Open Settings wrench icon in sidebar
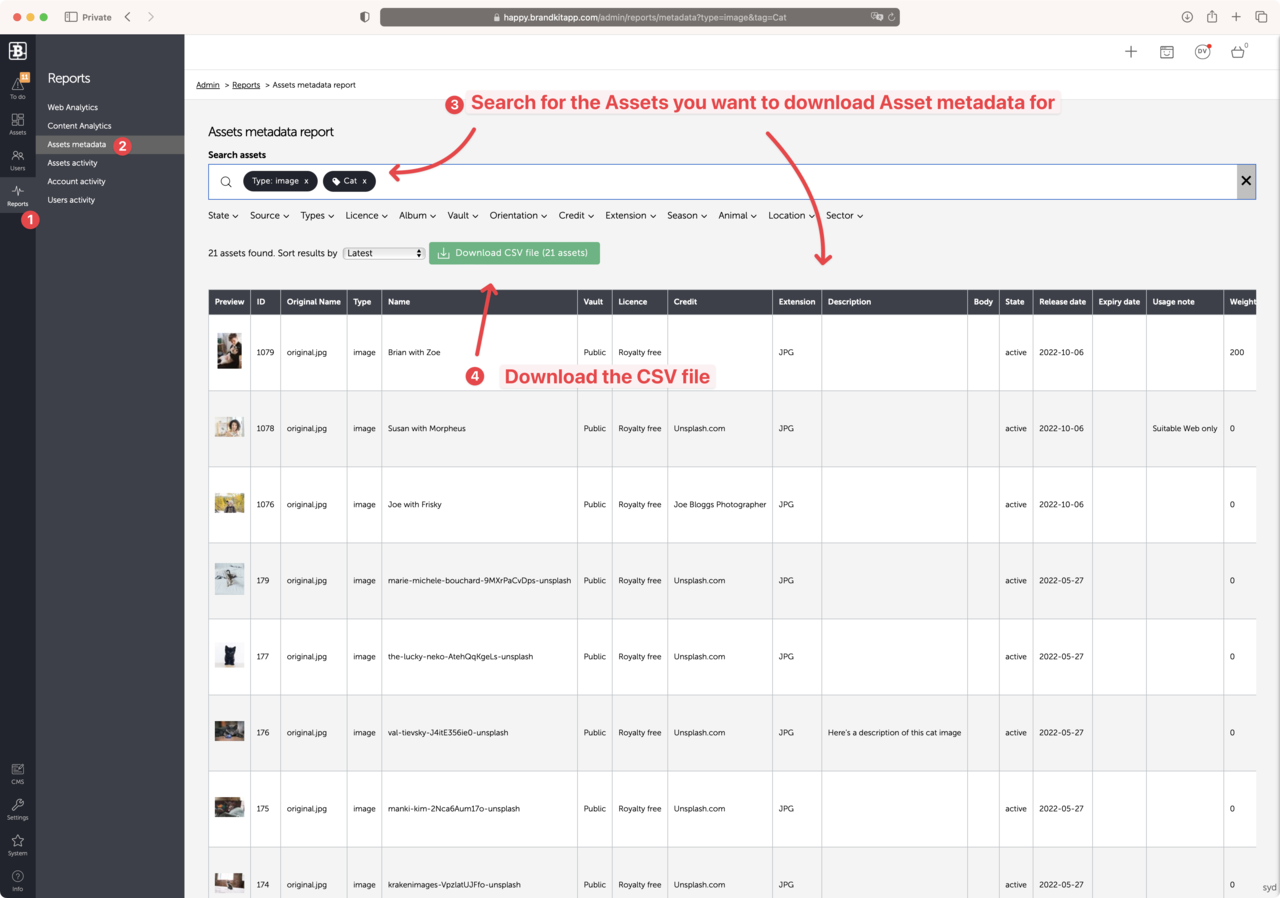This screenshot has height=898, width=1280. (x=17, y=808)
